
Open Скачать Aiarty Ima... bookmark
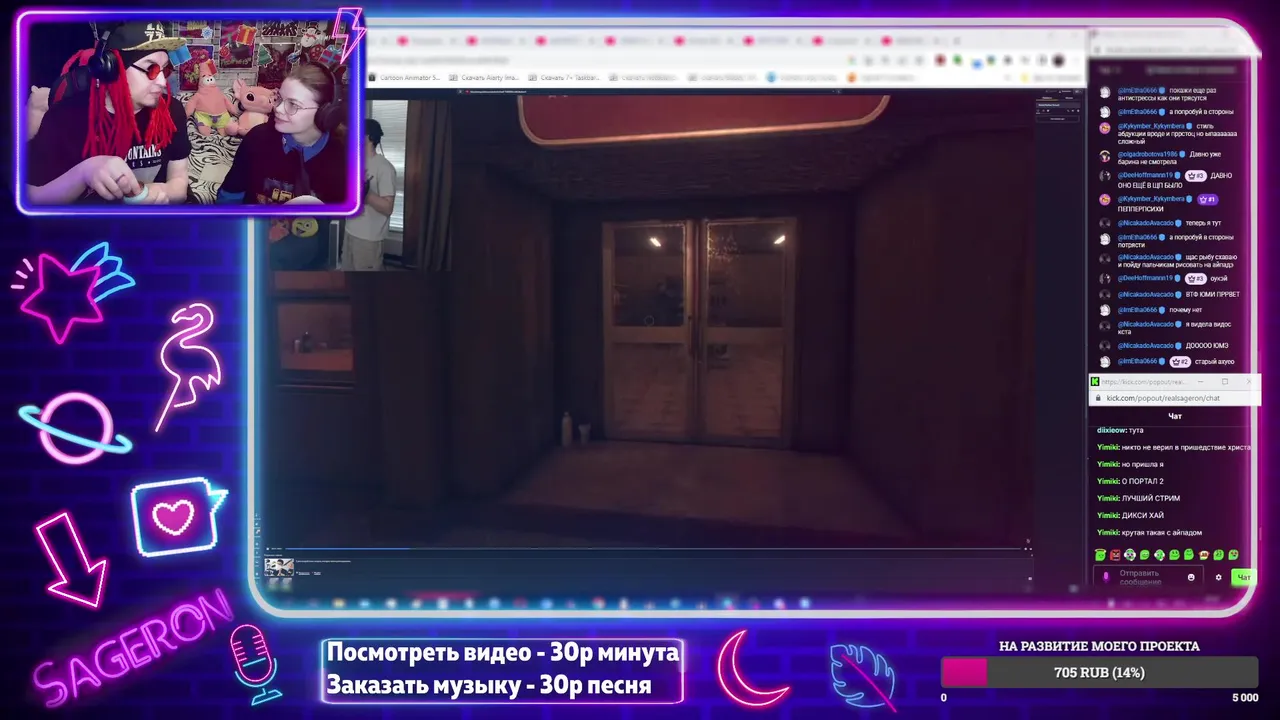point(484,77)
